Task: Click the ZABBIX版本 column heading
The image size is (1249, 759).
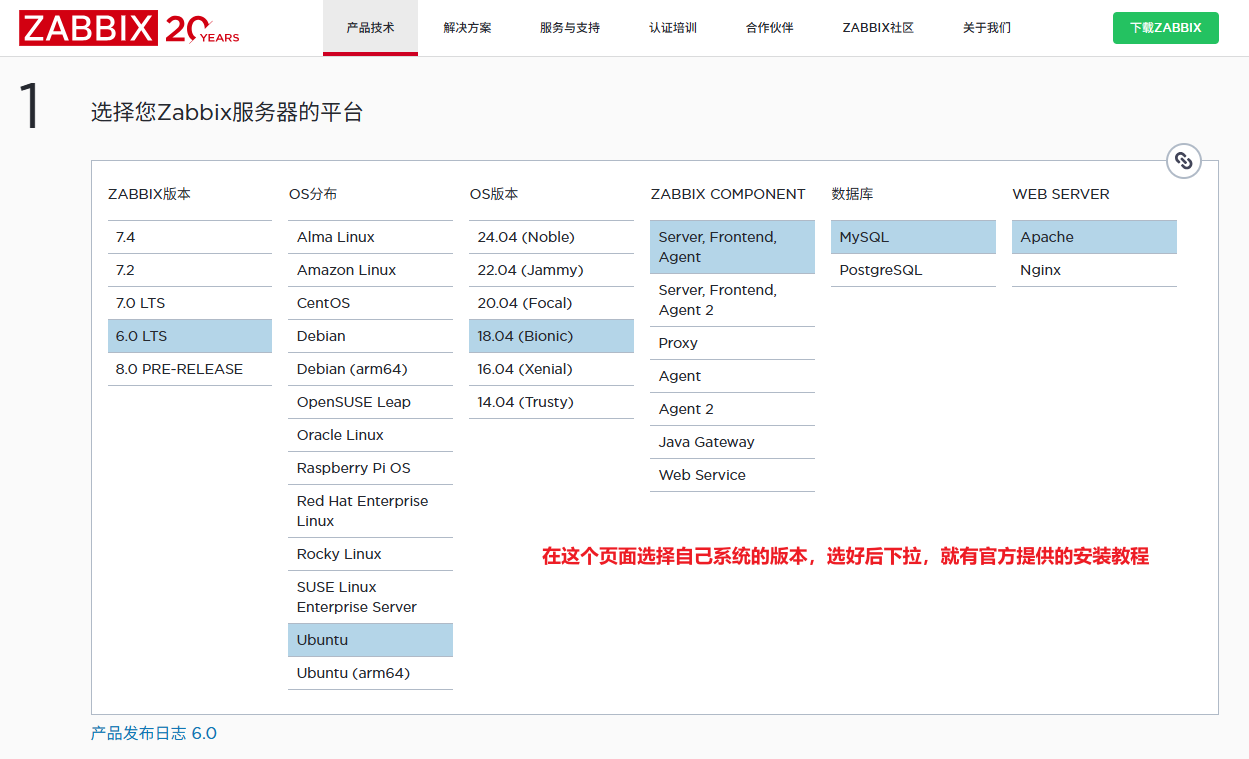Action: click(x=149, y=194)
